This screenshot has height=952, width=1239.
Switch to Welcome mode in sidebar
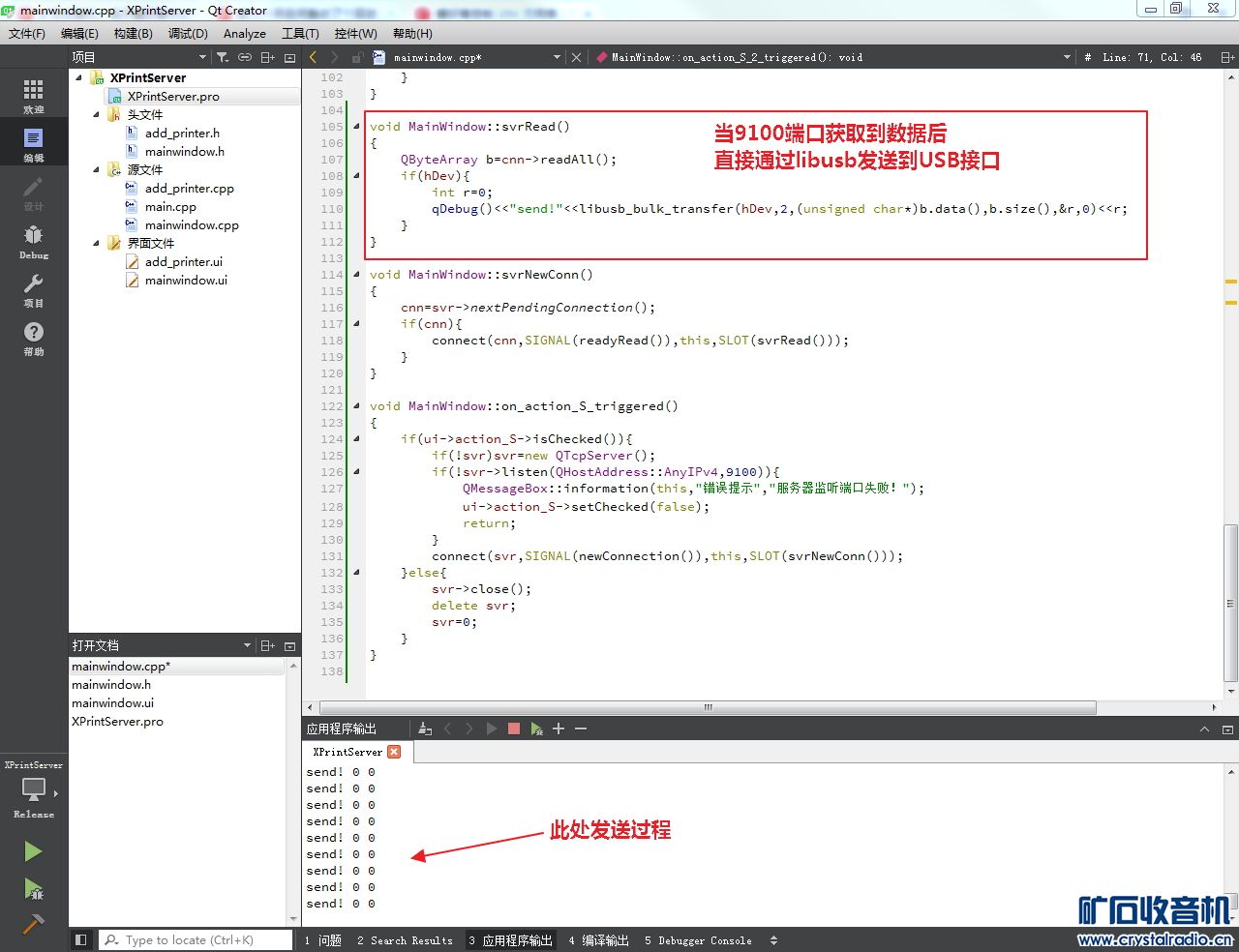[34, 96]
